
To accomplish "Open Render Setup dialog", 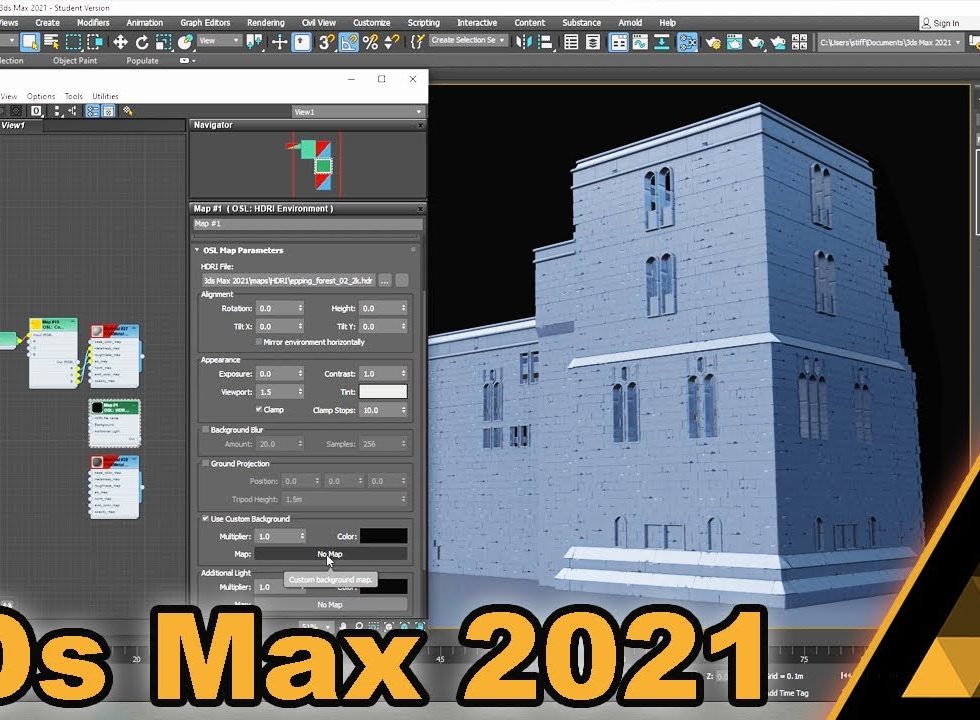I will pos(712,42).
